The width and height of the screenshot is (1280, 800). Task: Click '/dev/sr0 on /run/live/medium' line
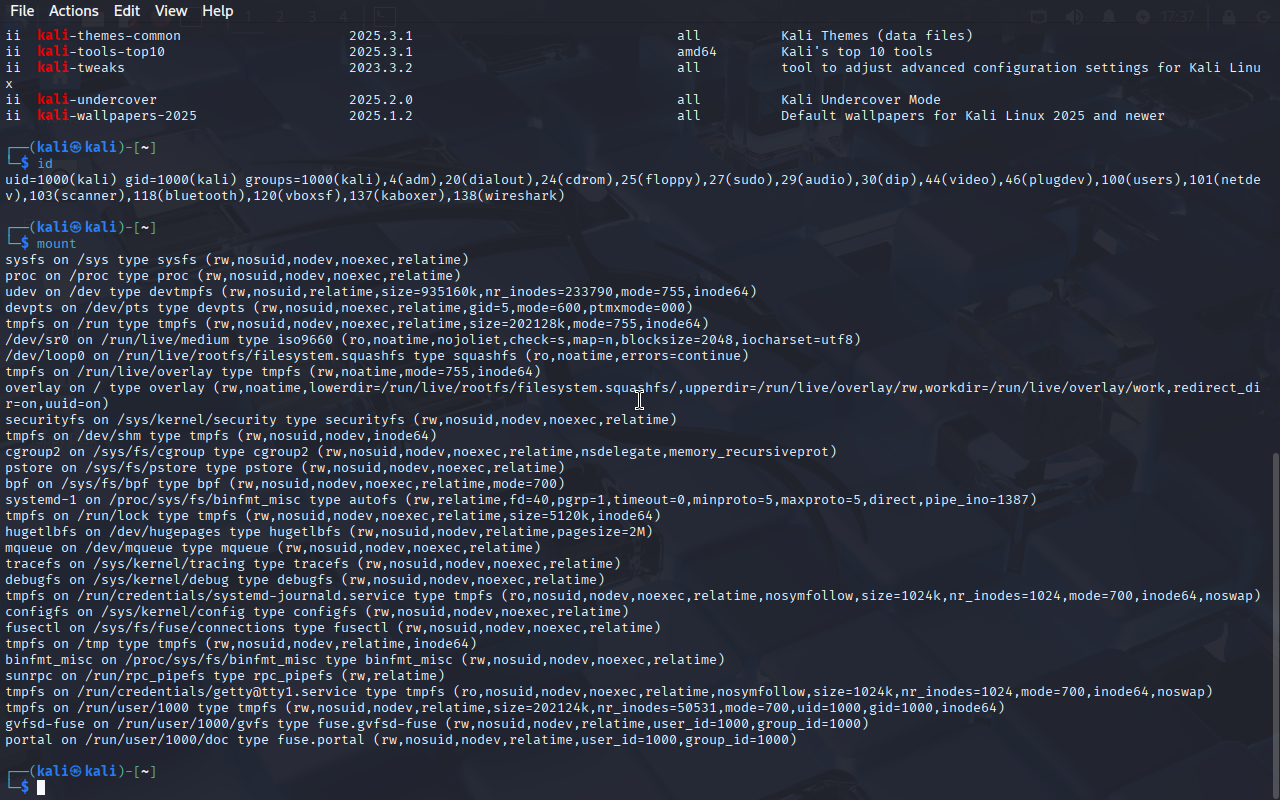click(433, 340)
